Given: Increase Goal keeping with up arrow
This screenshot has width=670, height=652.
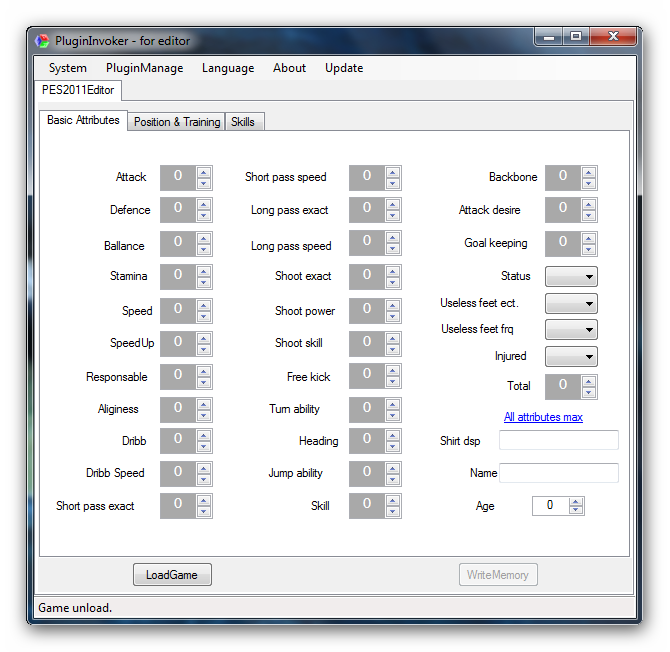Looking at the screenshot, I should tap(589, 239).
